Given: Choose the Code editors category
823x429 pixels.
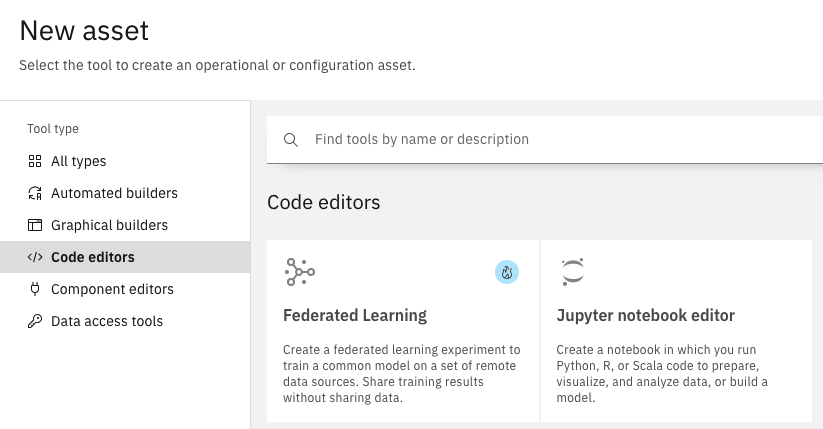Looking at the screenshot, I should [93, 257].
